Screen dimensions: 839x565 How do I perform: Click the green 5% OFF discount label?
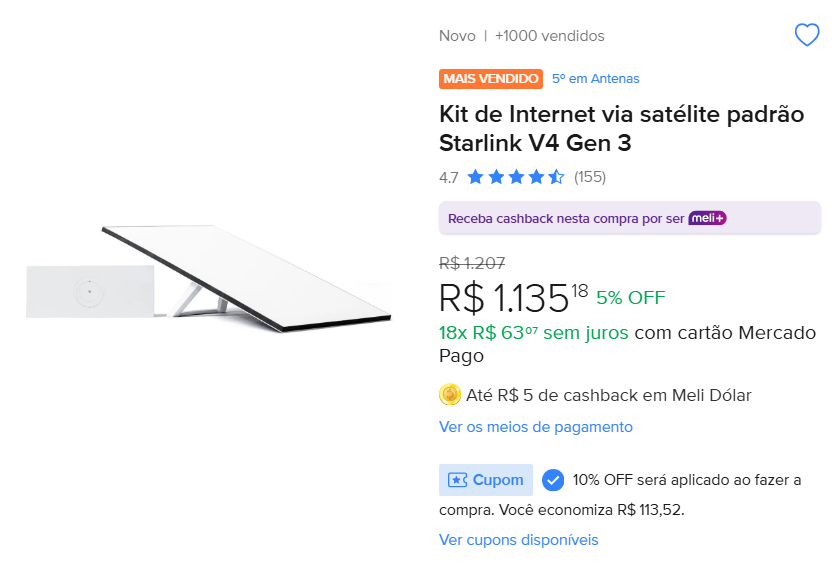(x=630, y=297)
